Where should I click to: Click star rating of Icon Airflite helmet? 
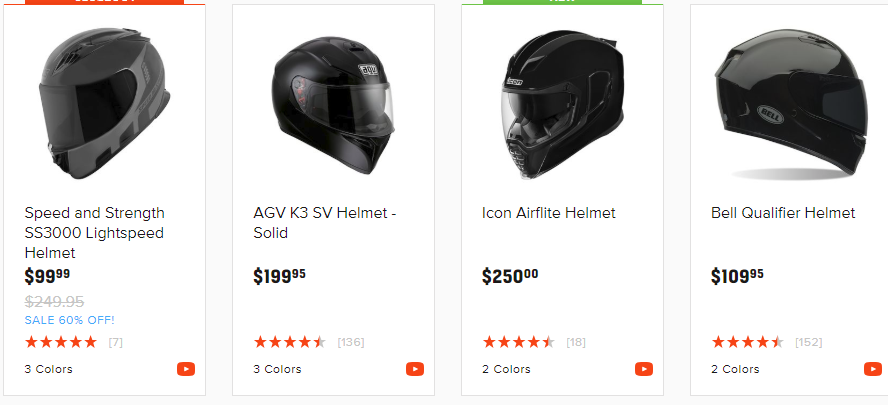[518, 342]
